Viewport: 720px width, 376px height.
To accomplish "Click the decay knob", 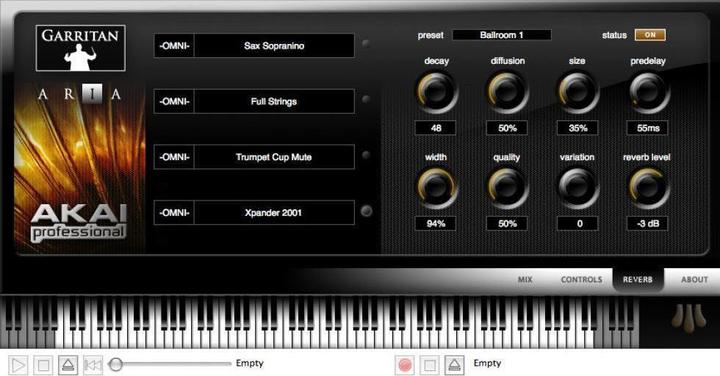I will [x=437, y=92].
